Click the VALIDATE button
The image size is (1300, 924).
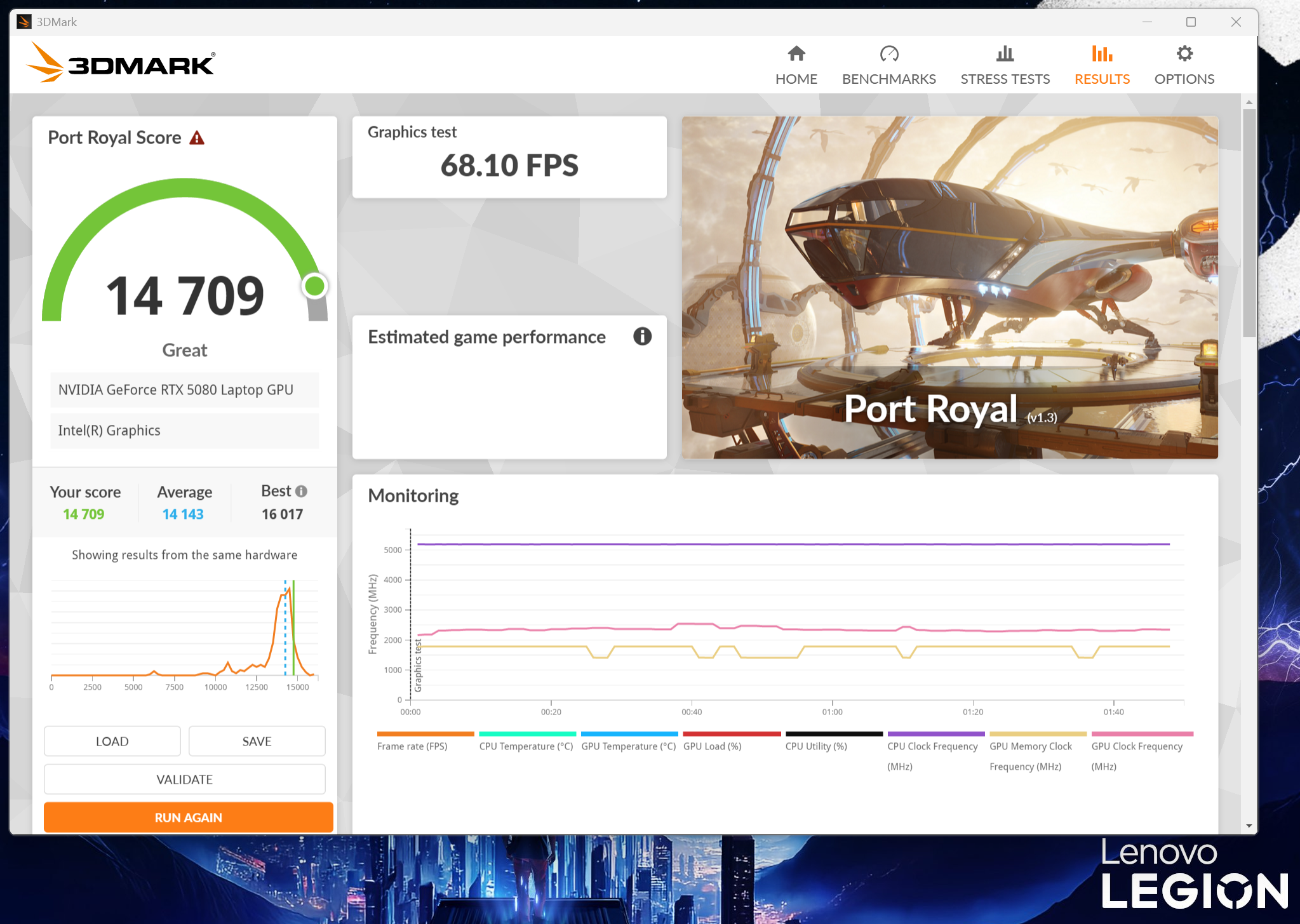[185, 779]
